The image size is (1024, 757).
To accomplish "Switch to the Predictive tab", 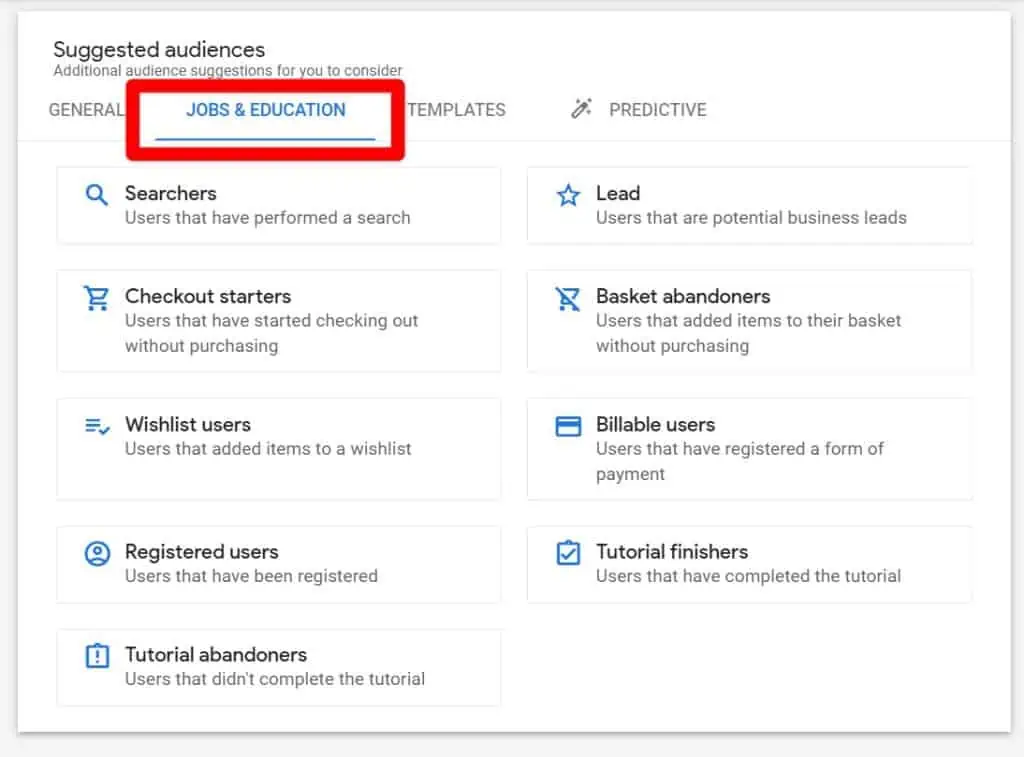I will tap(657, 110).
